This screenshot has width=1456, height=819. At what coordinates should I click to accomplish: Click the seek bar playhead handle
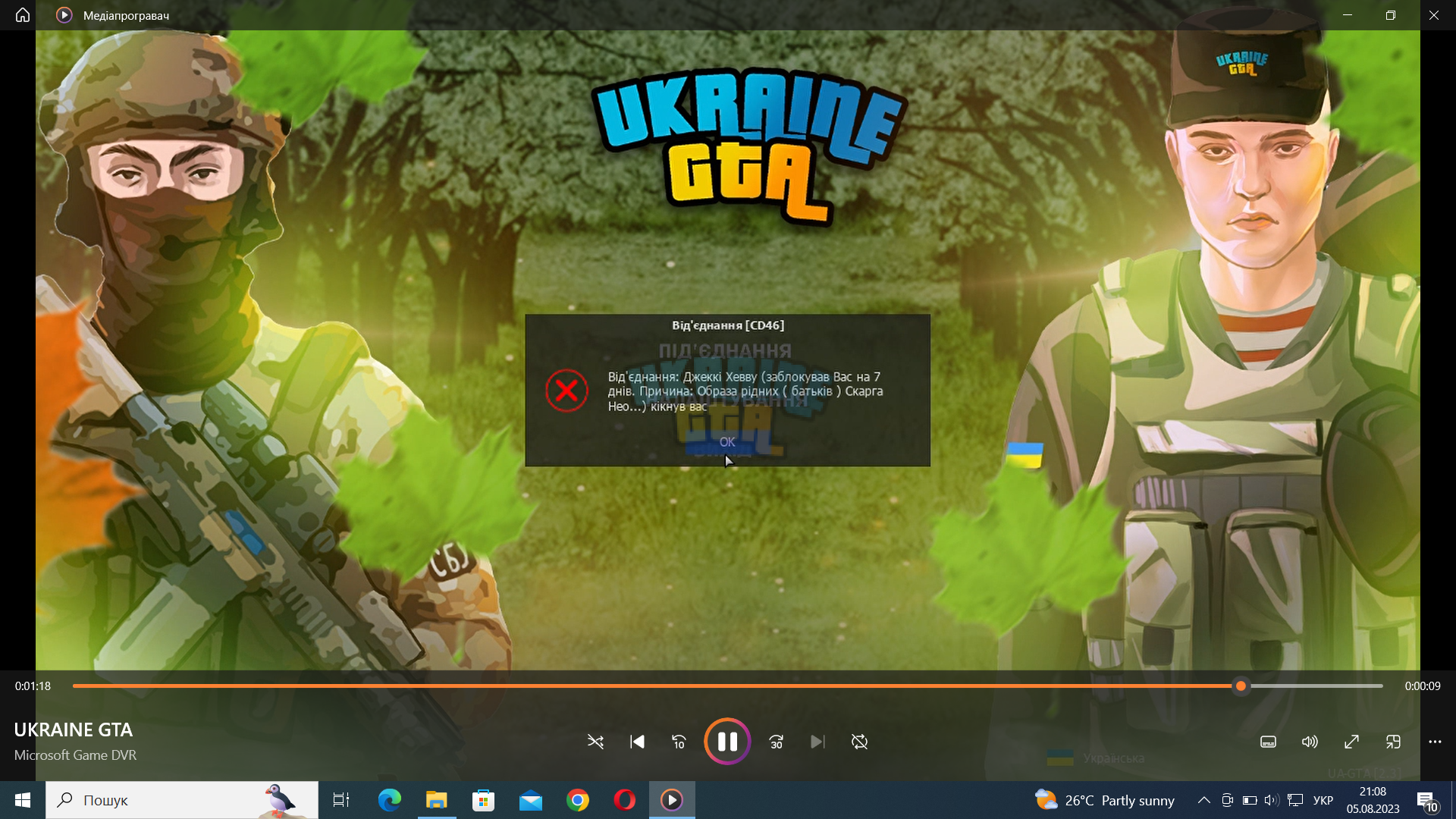pyautogui.click(x=1241, y=686)
